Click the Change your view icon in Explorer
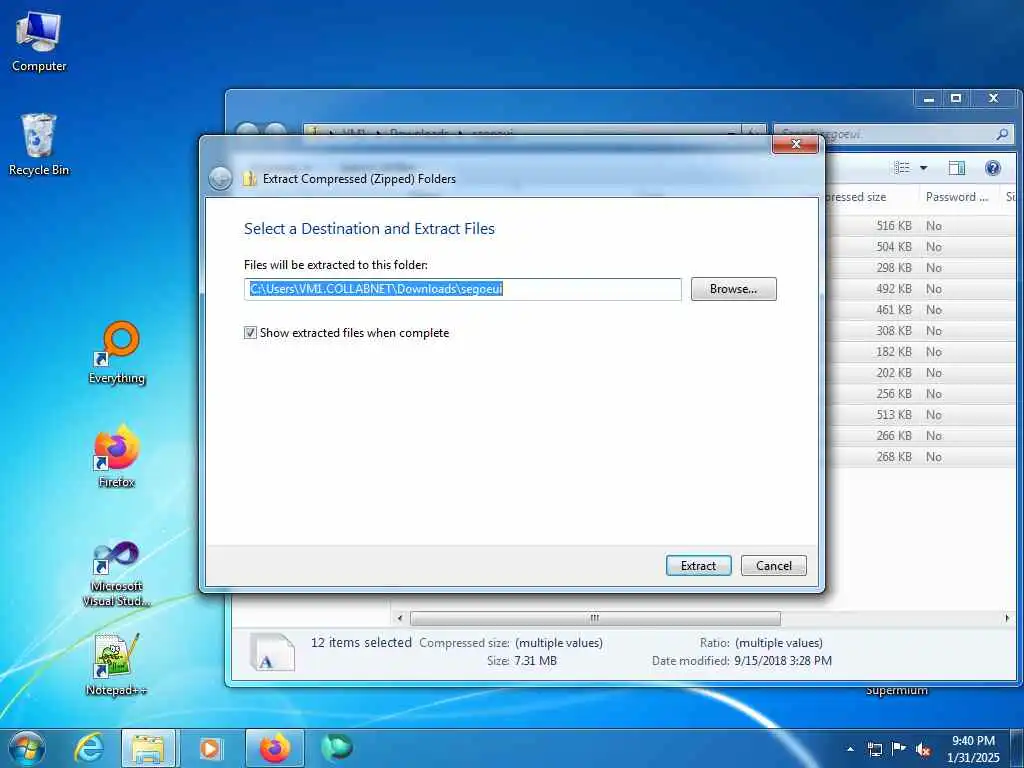Viewport: 1024px width, 768px height. click(902, 168)
